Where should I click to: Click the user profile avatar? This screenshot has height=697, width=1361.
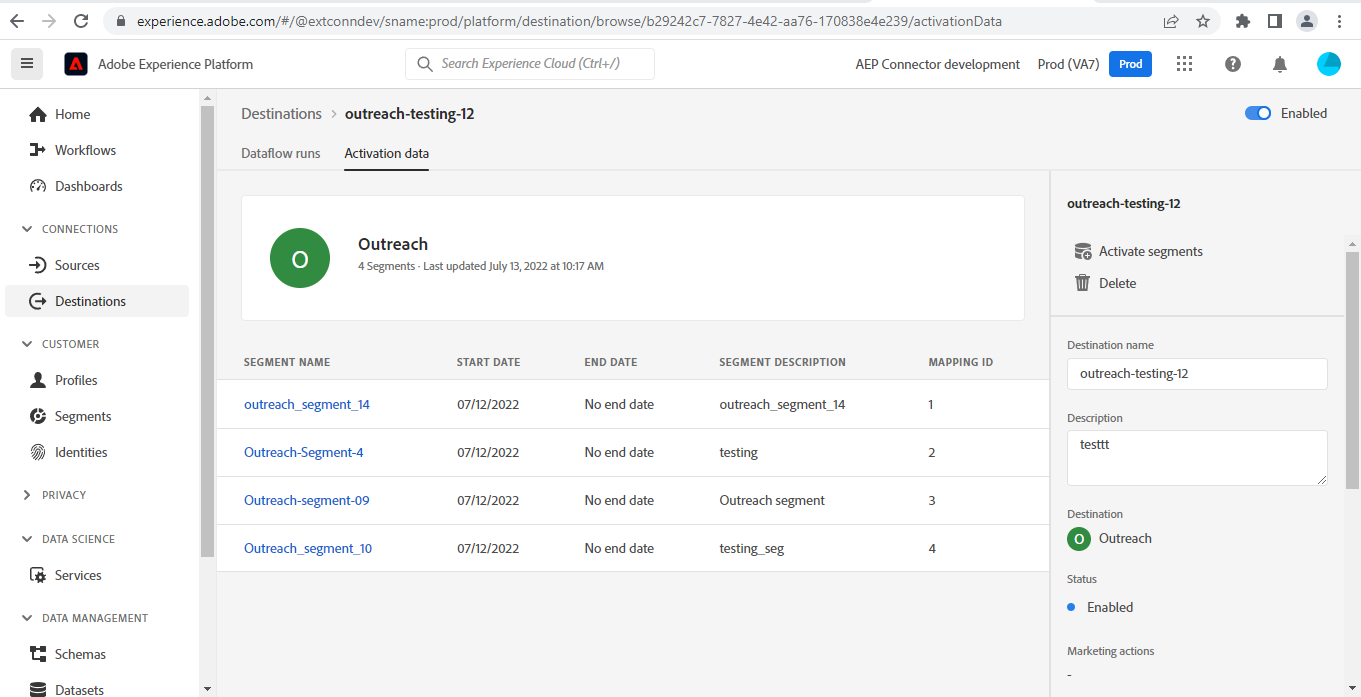pyautogui.click(x=1329, y=64)
